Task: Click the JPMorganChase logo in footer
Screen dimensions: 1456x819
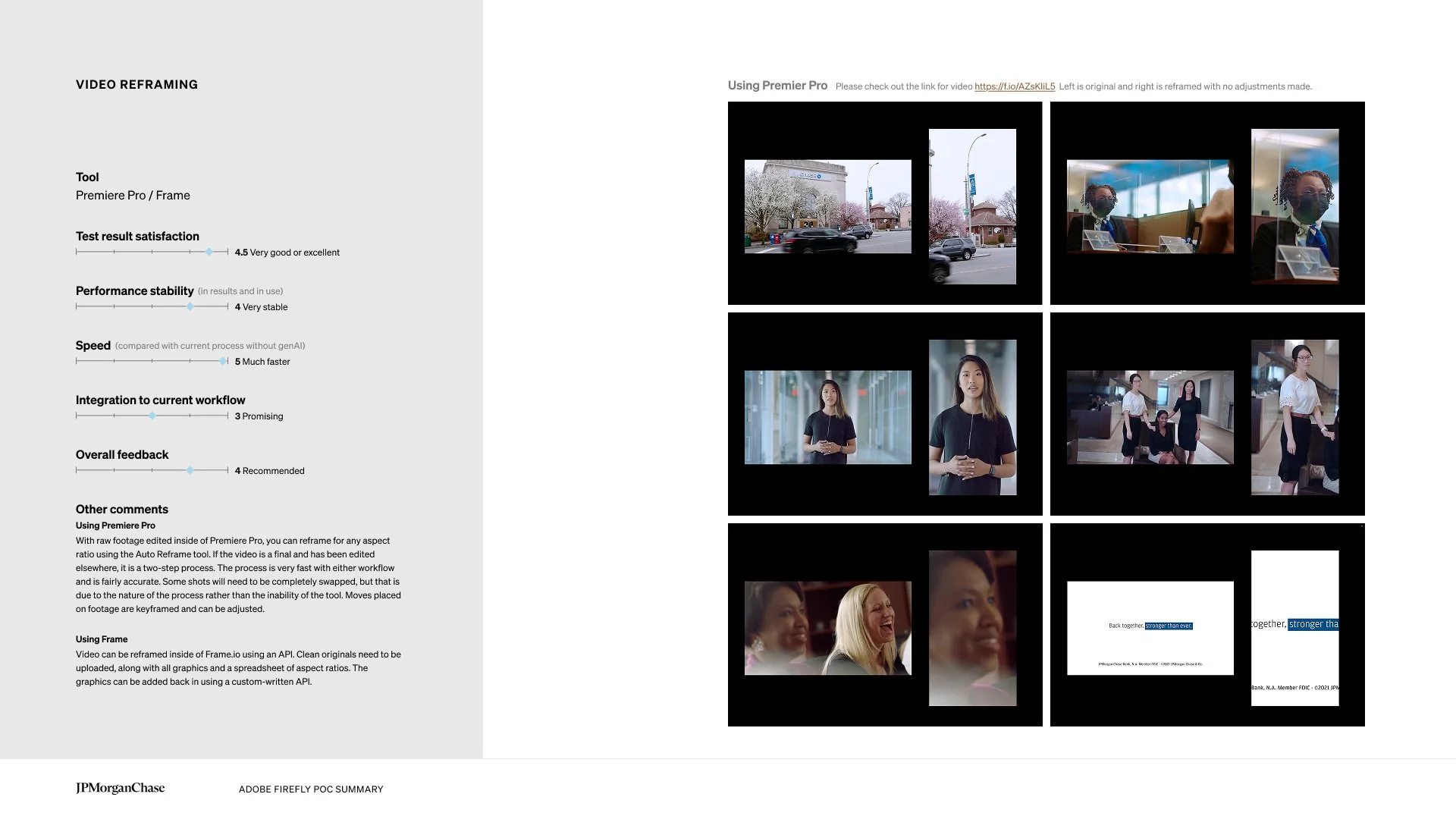Action: point(120,788)
